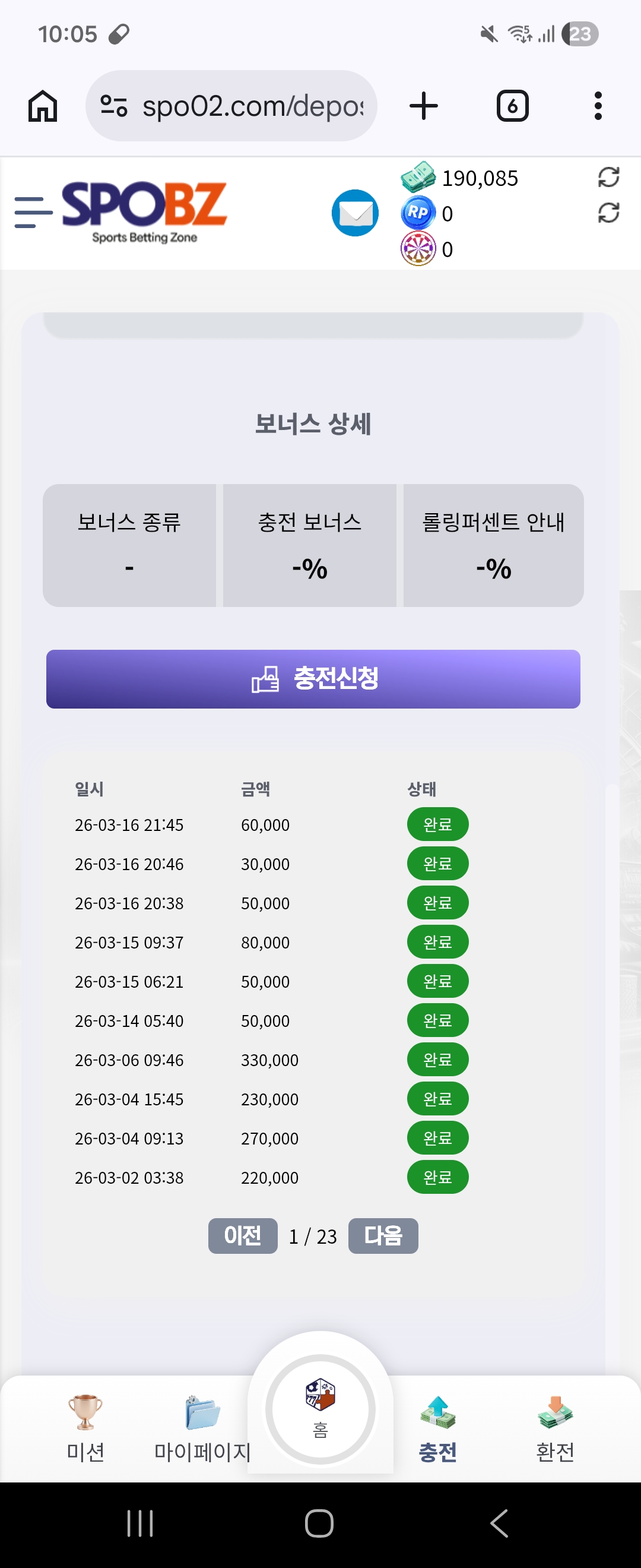Viewport: 641px width, 1568px height.
Task: Open the messages envelope icon
Action: point(354,213)
